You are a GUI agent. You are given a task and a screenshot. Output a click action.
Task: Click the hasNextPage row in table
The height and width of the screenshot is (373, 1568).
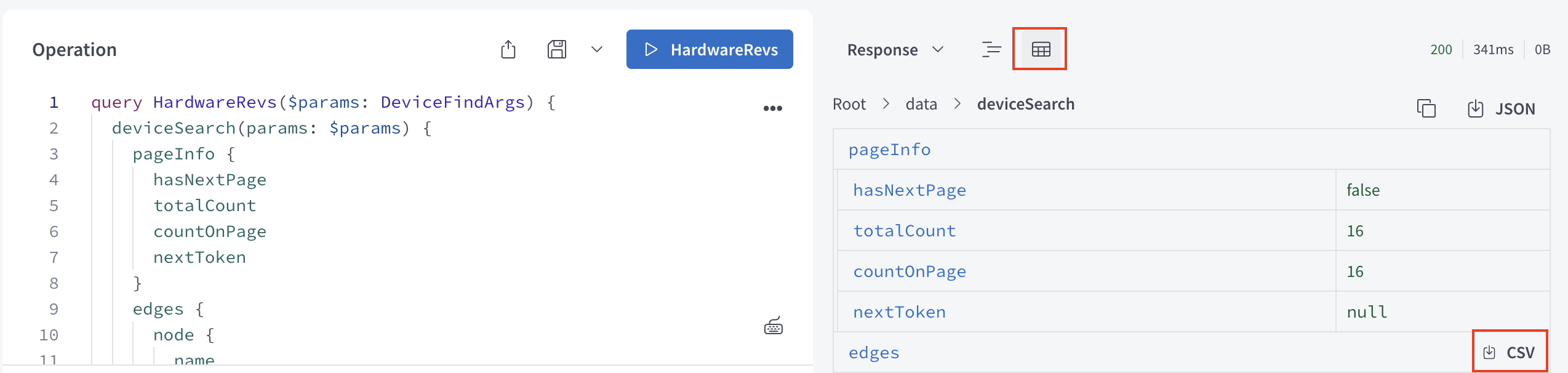click(909, 190)
